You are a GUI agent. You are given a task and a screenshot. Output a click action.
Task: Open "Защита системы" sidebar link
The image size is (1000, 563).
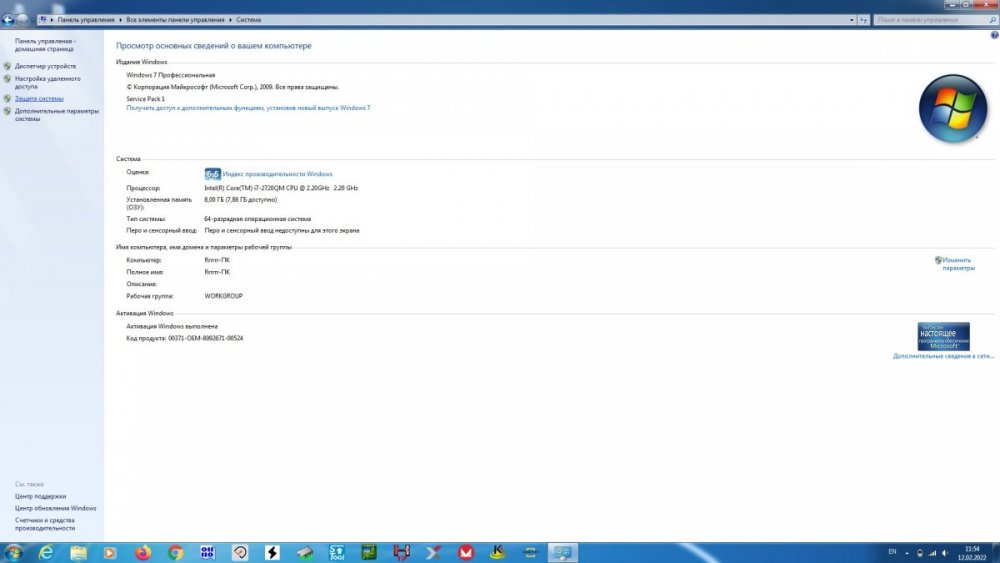tap(39, 98)
